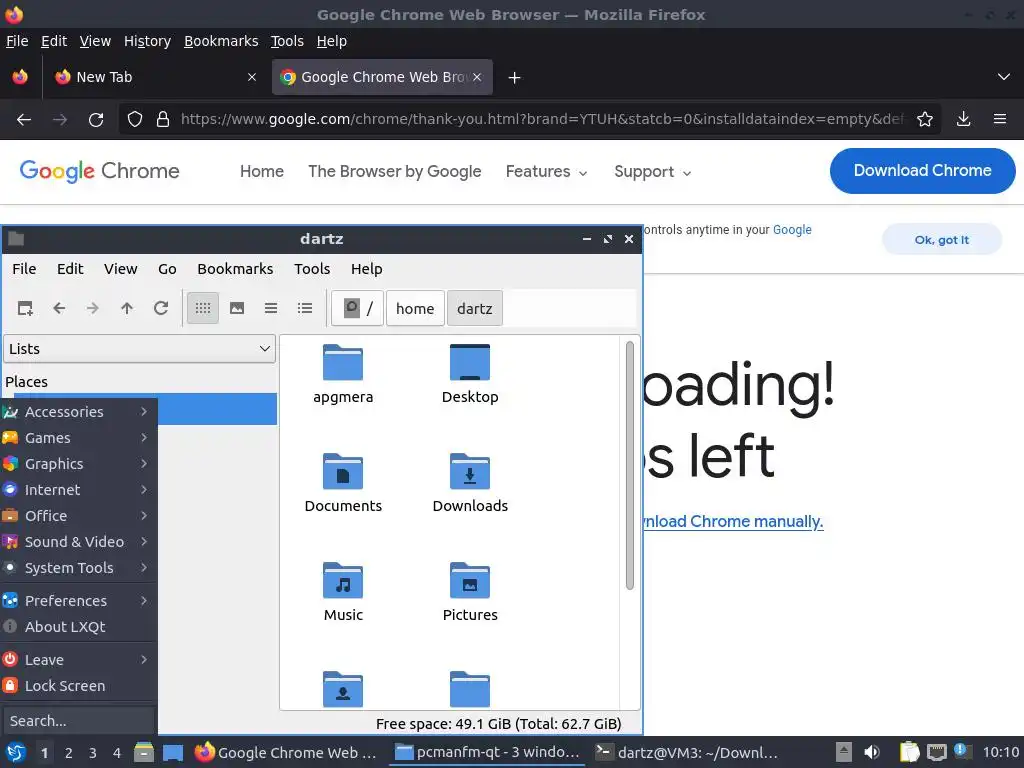Close the Google Chrome Web Browser tab

(477, 77)
